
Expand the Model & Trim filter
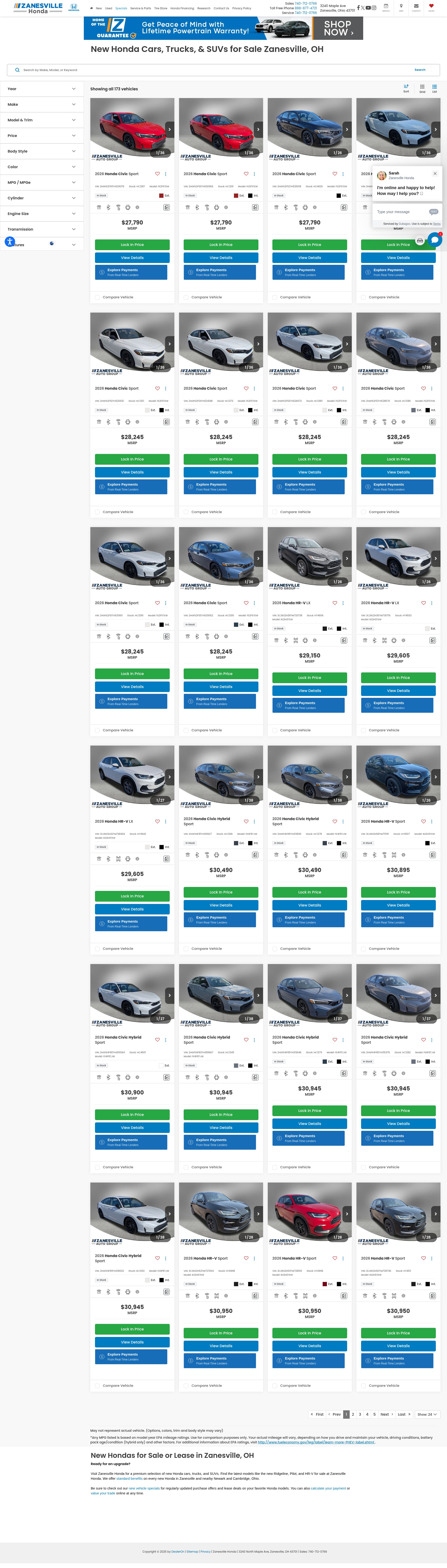click(x=41, y=120)
